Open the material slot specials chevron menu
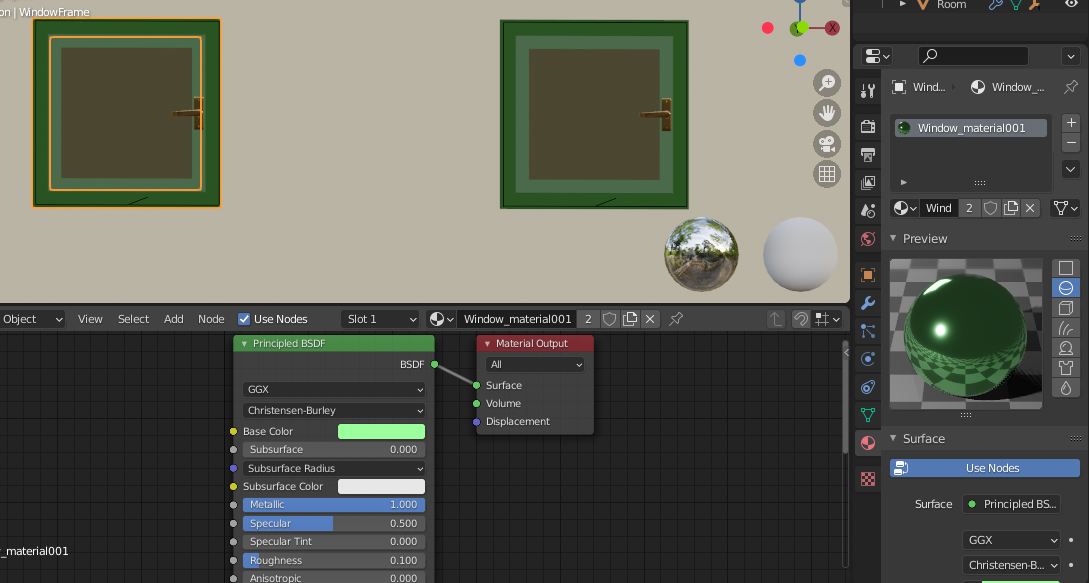Viewport: 1089px width, 583px height. [x=1071, y=169]
